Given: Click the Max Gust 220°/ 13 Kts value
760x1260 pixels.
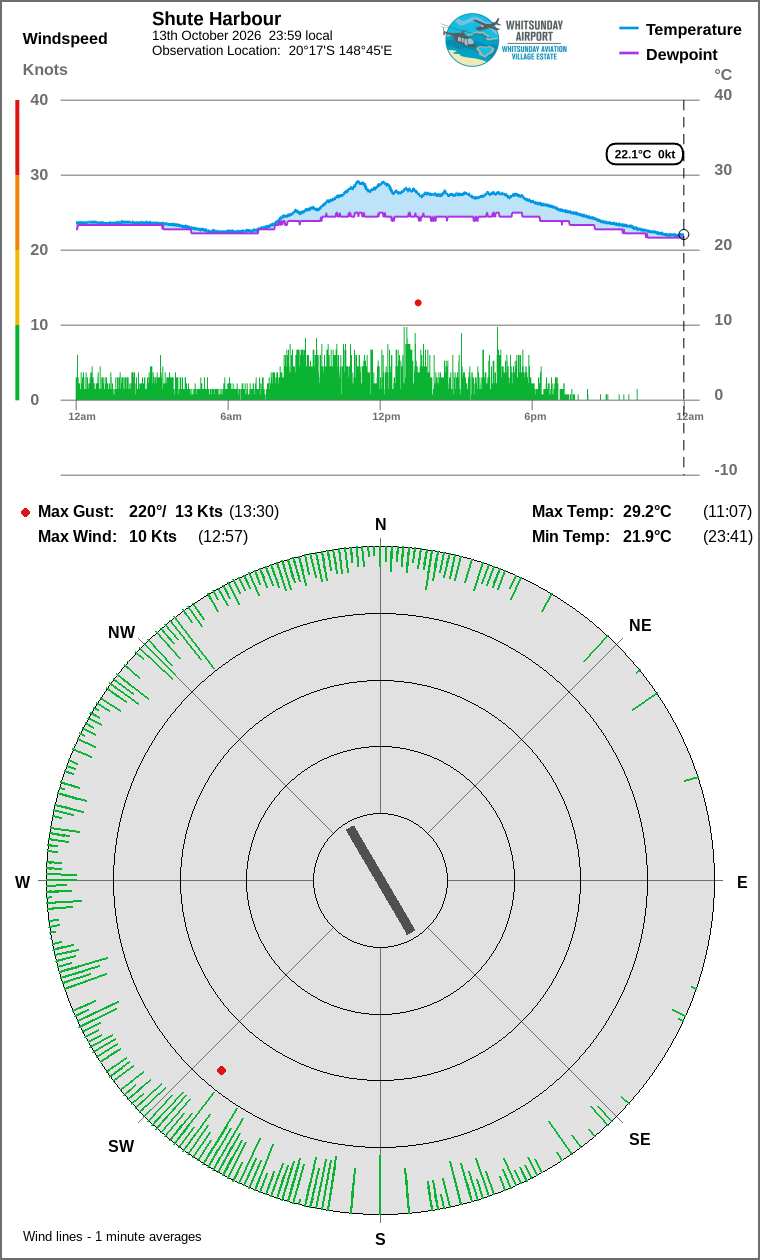Looking at the screenshot, I should pyautogui.click(x=176, y=512).
